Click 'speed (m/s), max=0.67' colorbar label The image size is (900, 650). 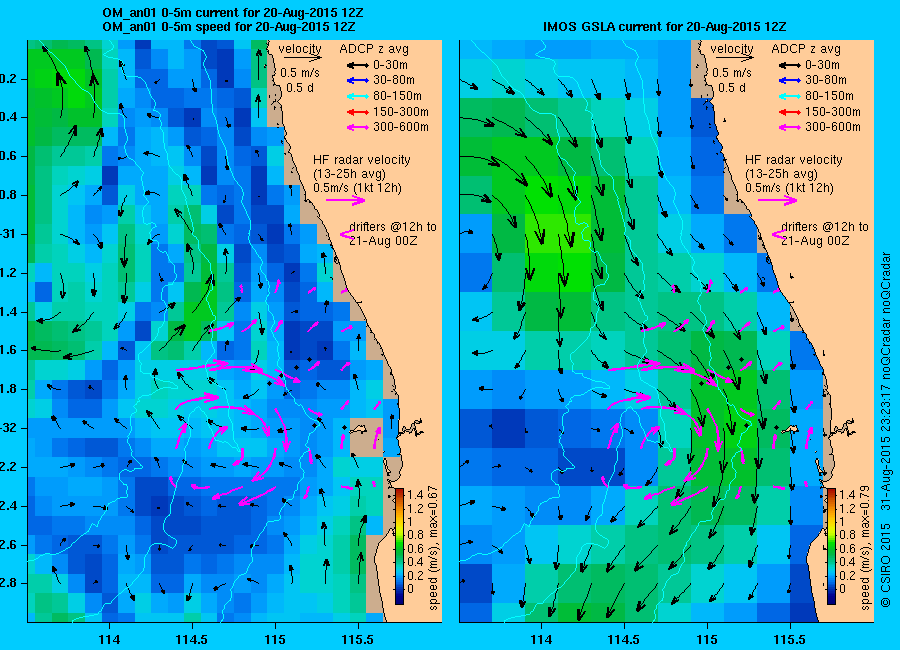pyautogui.click(x=433, y=548)
